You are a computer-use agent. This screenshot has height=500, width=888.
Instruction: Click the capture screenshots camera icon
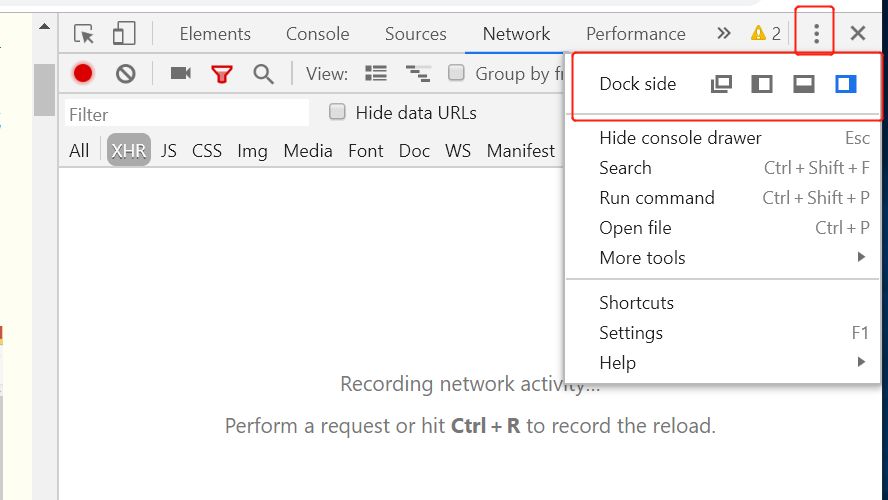180,73
